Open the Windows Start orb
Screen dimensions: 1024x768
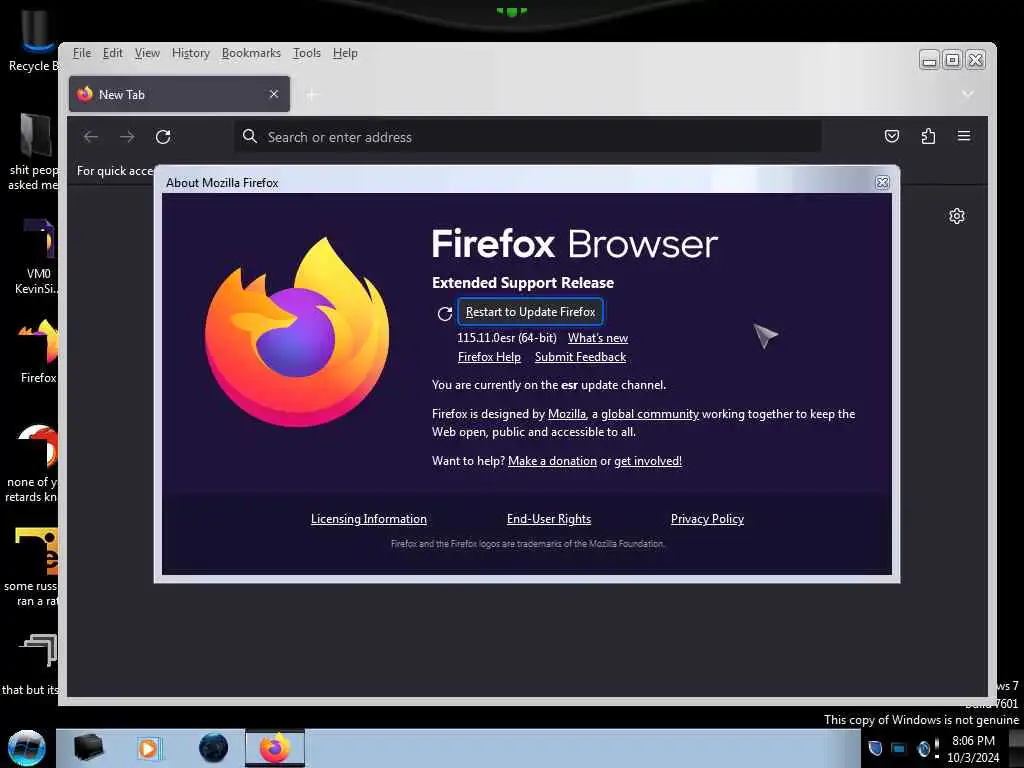27,748
